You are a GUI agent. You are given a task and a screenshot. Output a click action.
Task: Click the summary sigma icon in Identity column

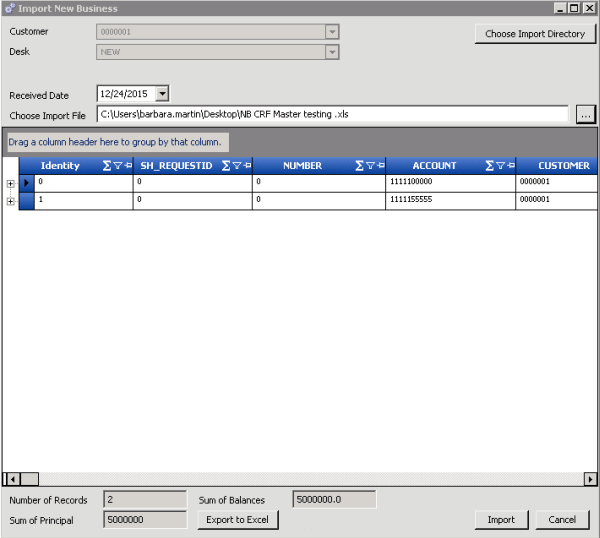point(107,166)
